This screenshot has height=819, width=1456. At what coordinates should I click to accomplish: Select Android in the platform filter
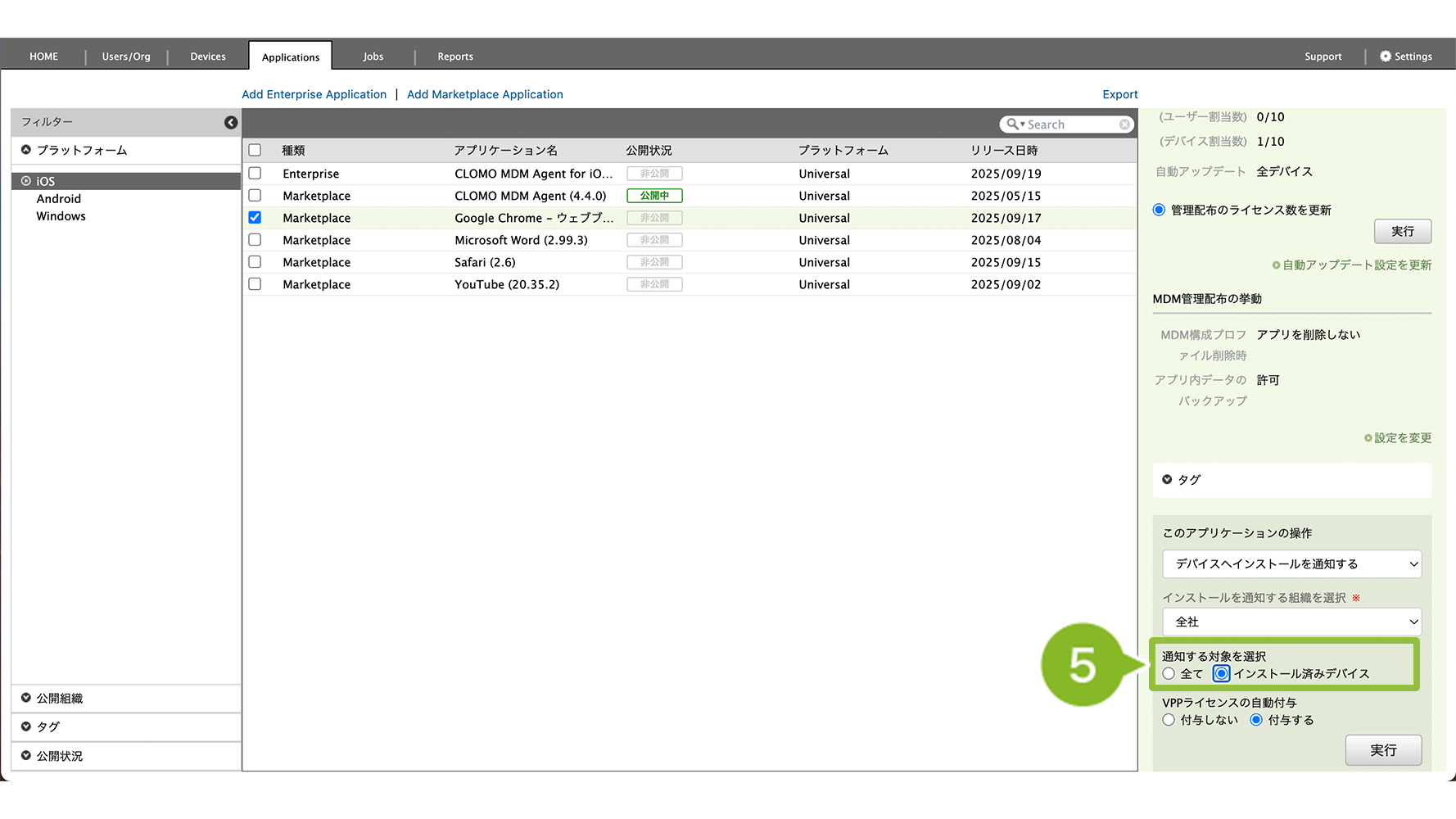click(x=59, y=199)
